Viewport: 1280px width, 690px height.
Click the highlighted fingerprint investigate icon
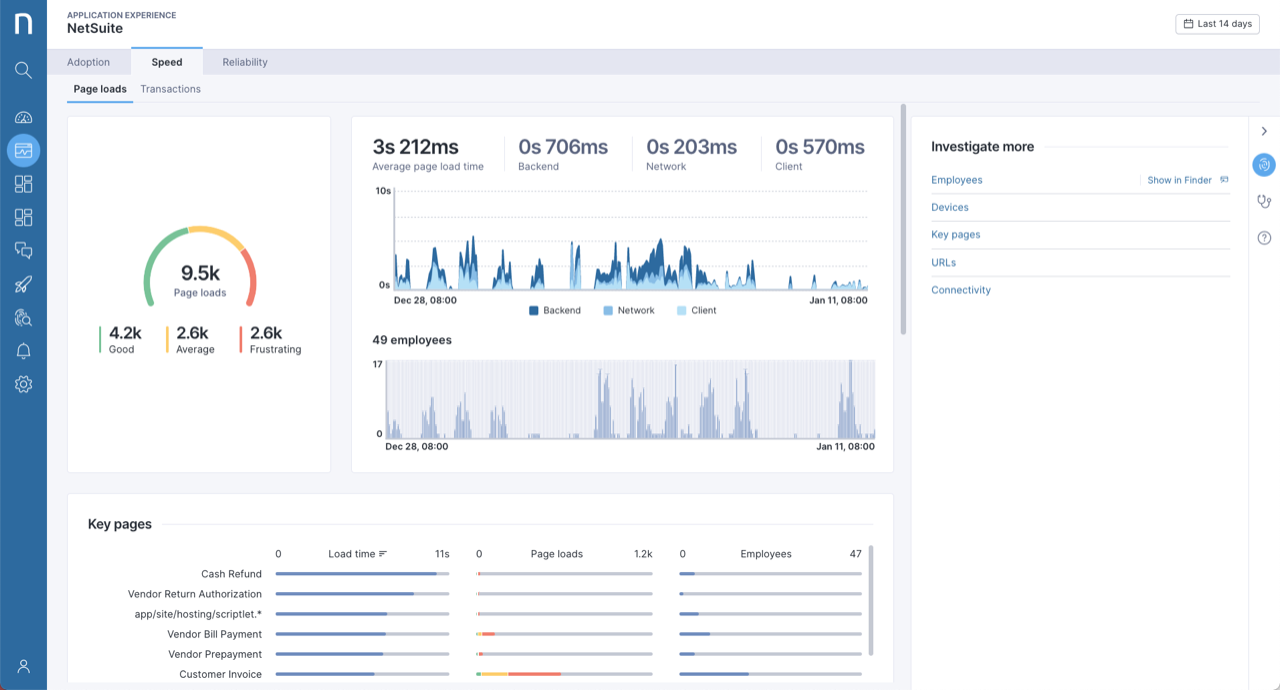pyautogui.click(x=1264, y=165)
